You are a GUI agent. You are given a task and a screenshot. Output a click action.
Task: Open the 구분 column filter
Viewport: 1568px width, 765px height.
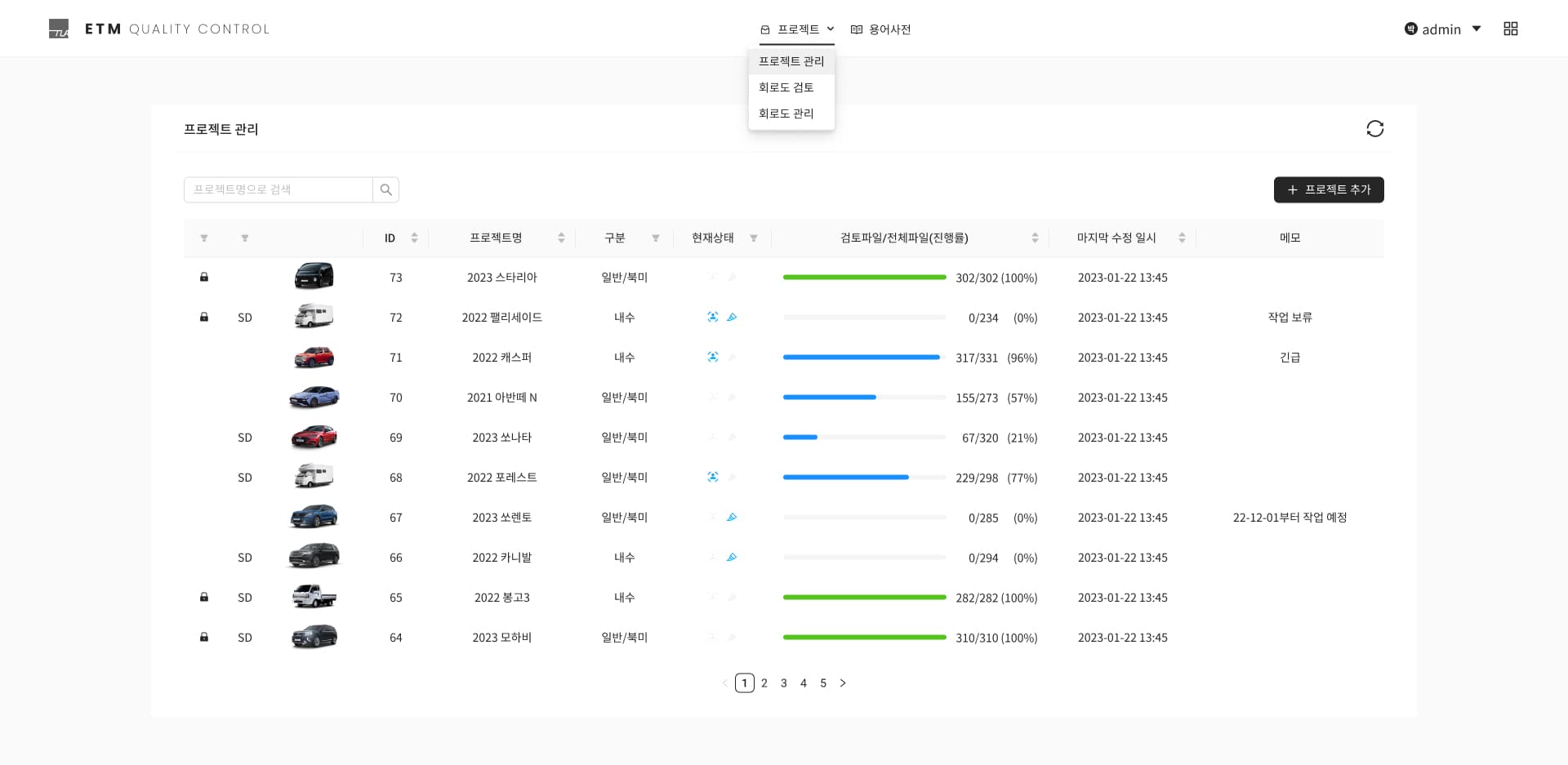(x=655, y=238)
